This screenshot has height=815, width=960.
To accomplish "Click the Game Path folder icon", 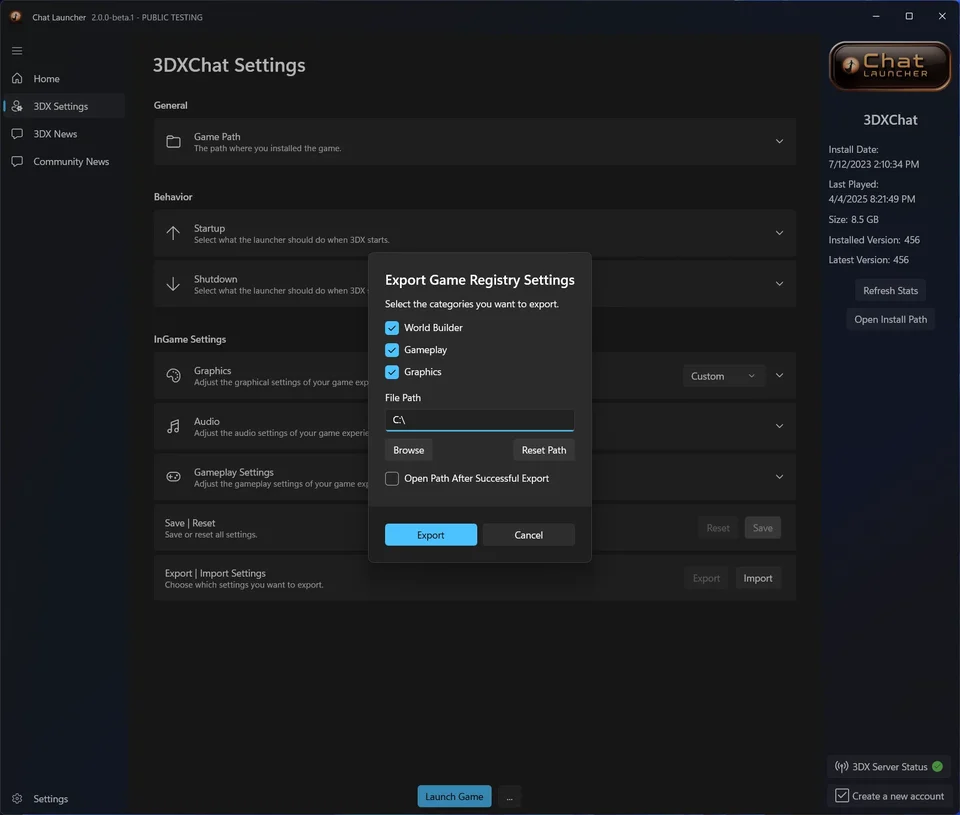I will [173, 141].
